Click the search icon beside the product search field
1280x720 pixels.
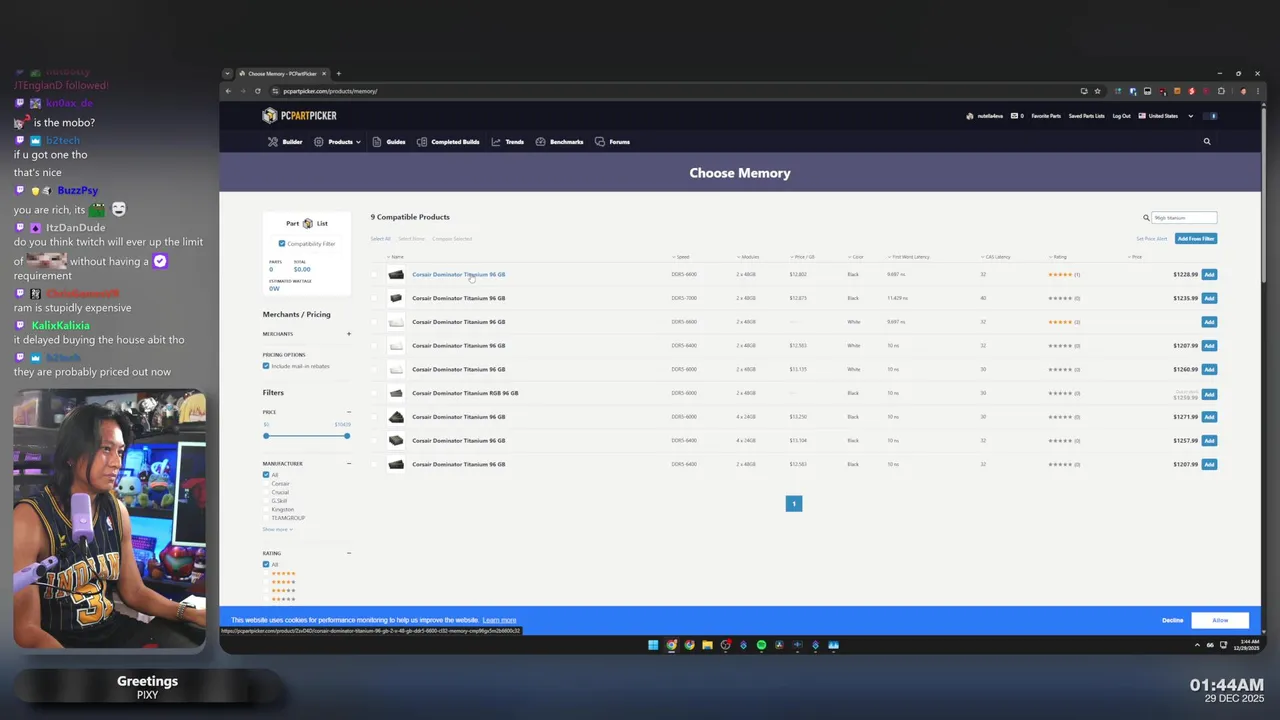[1146, 217]
